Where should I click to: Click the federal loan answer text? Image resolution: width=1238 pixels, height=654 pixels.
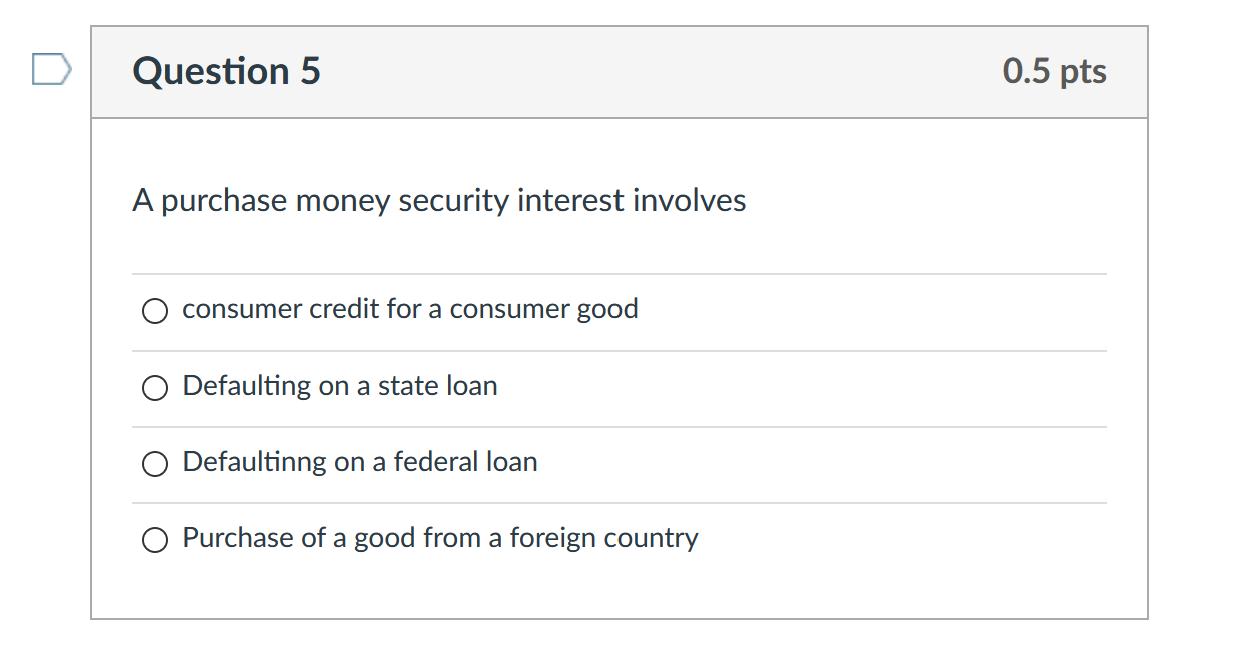359,462
